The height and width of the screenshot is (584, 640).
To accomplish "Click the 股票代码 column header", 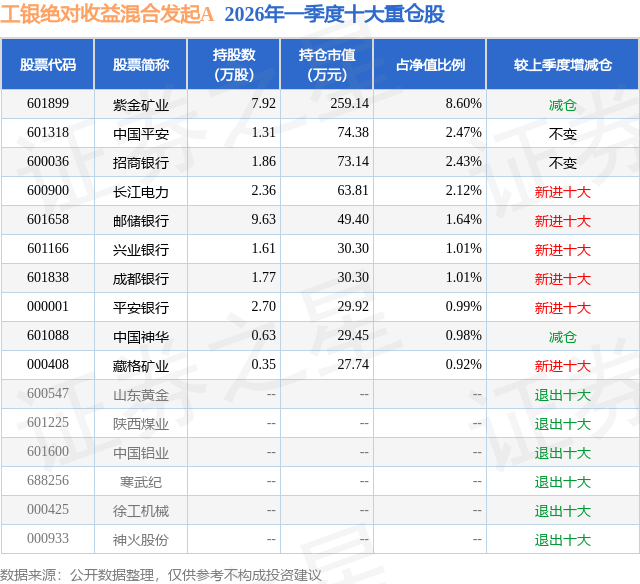I will (48, 64).
